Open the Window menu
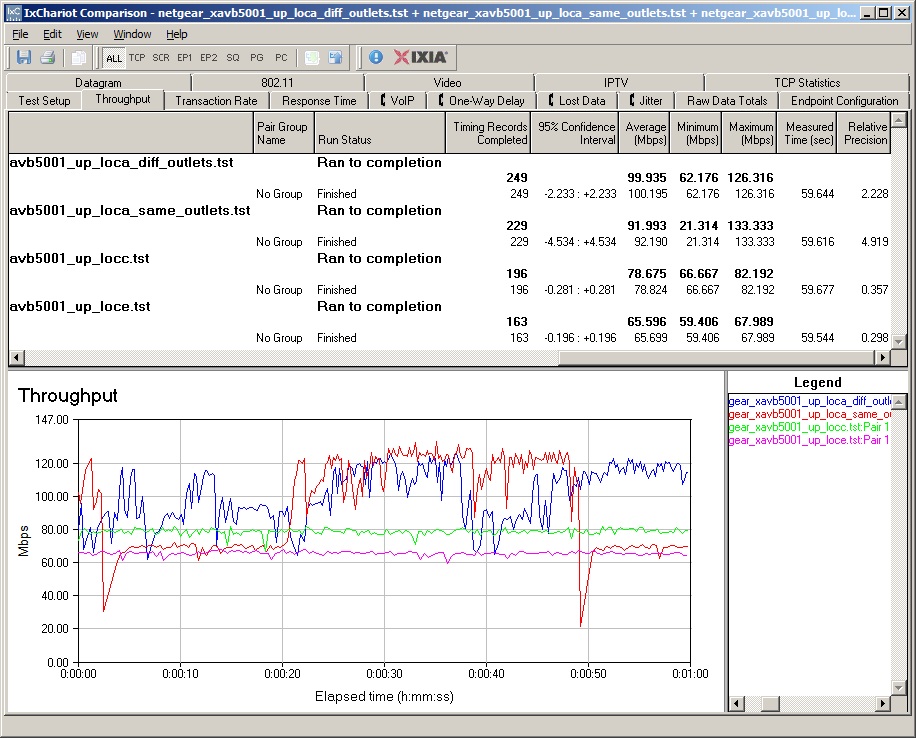Screen dimensions: 916x738 (x=132, y=34)
